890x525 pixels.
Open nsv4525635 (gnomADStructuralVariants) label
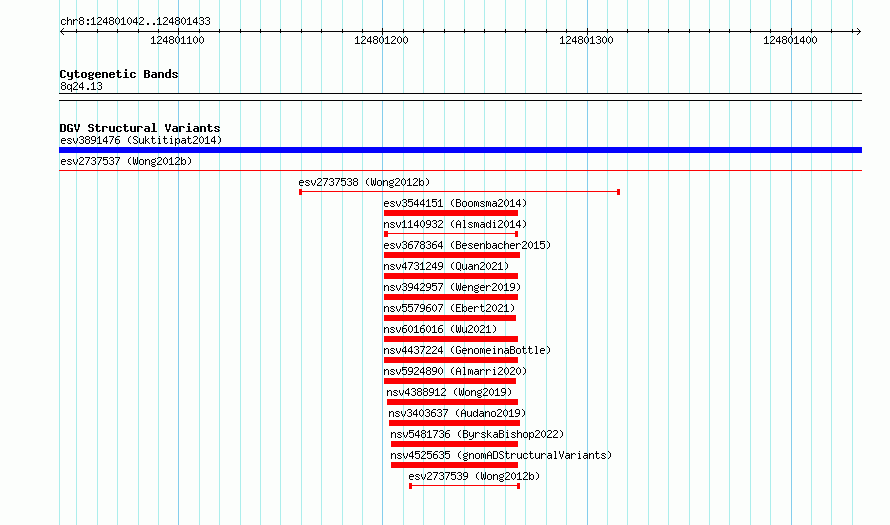point(501,455)
